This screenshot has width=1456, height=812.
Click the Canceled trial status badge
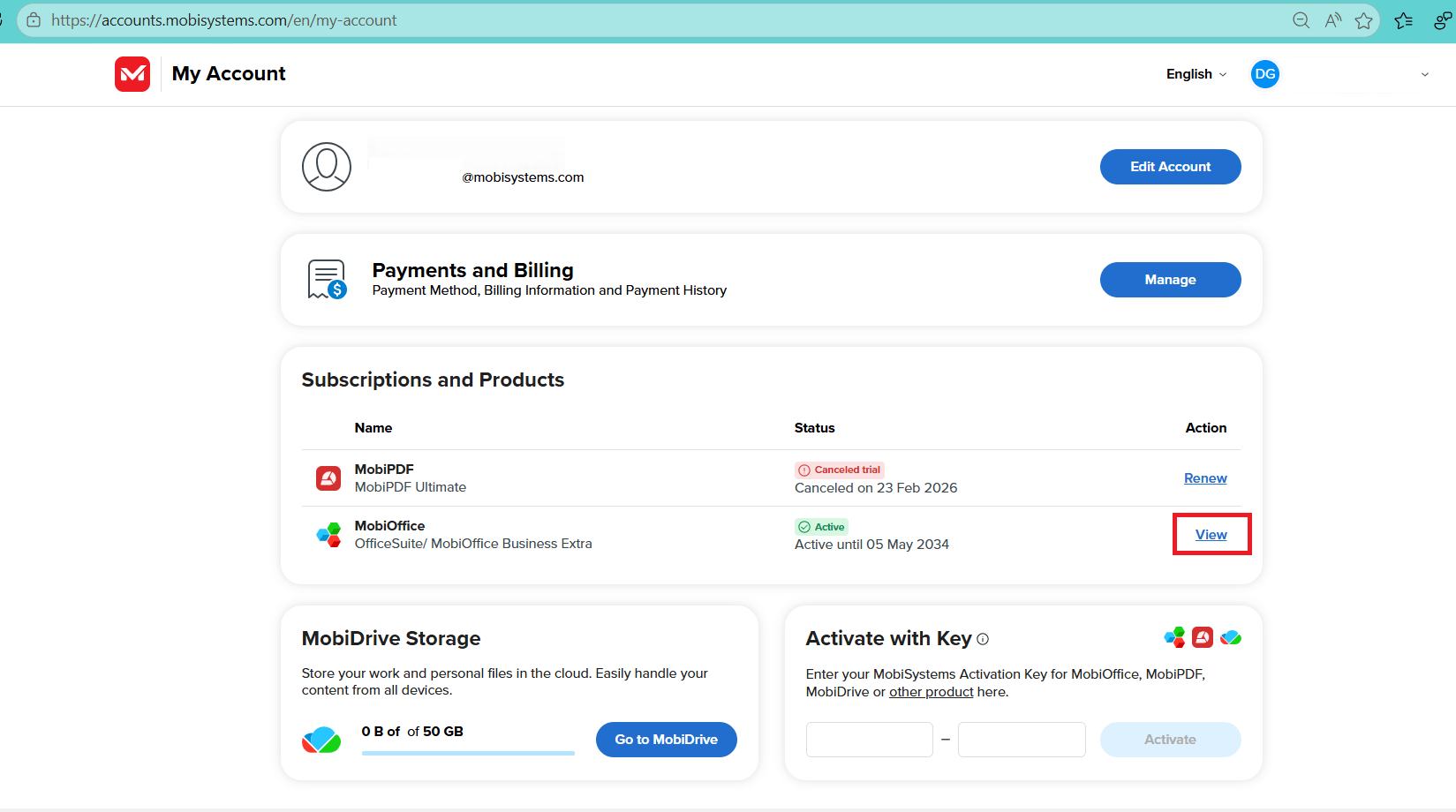(840, 470)
